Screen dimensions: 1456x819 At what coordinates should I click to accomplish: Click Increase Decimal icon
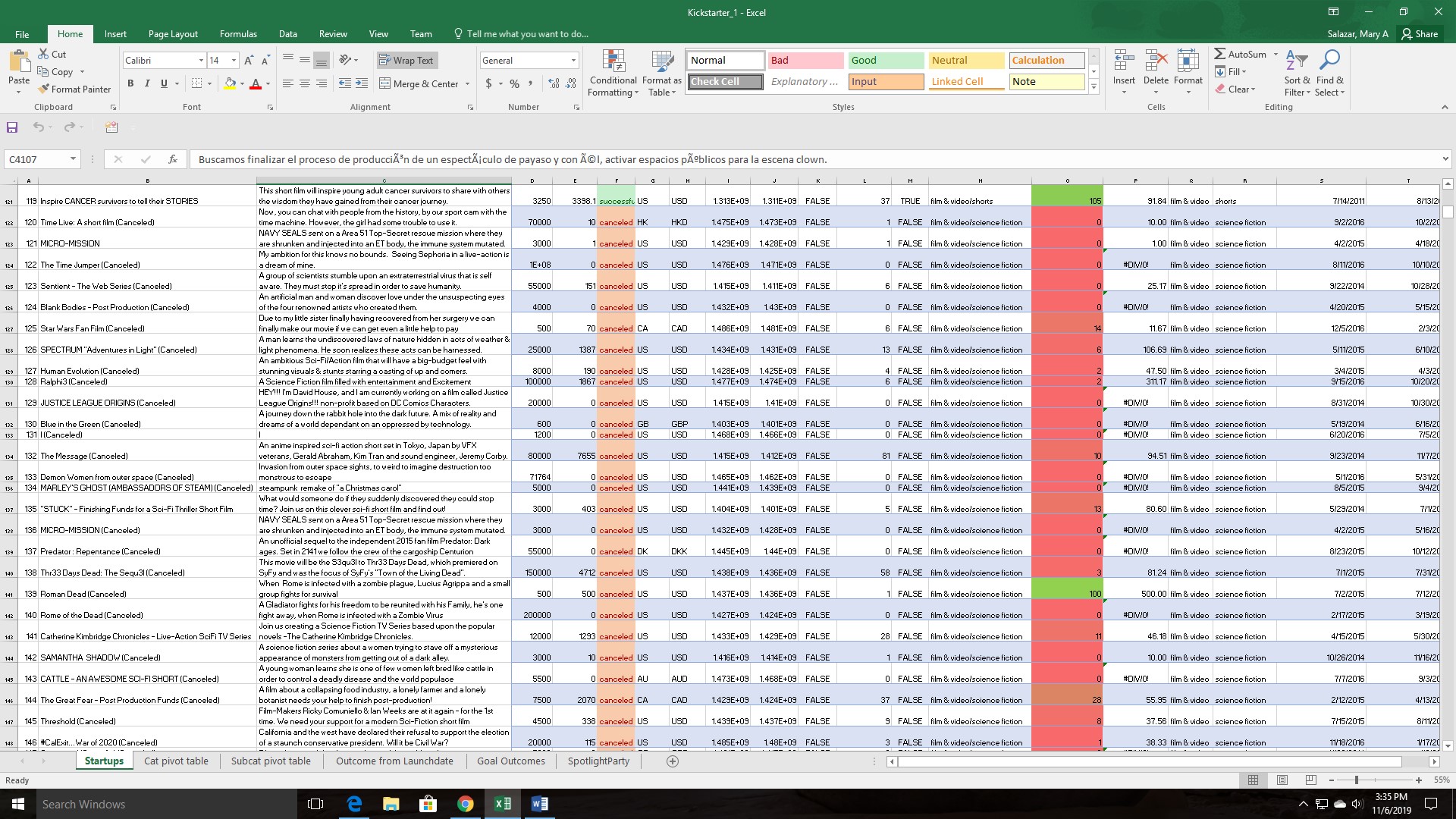[554, 83]
